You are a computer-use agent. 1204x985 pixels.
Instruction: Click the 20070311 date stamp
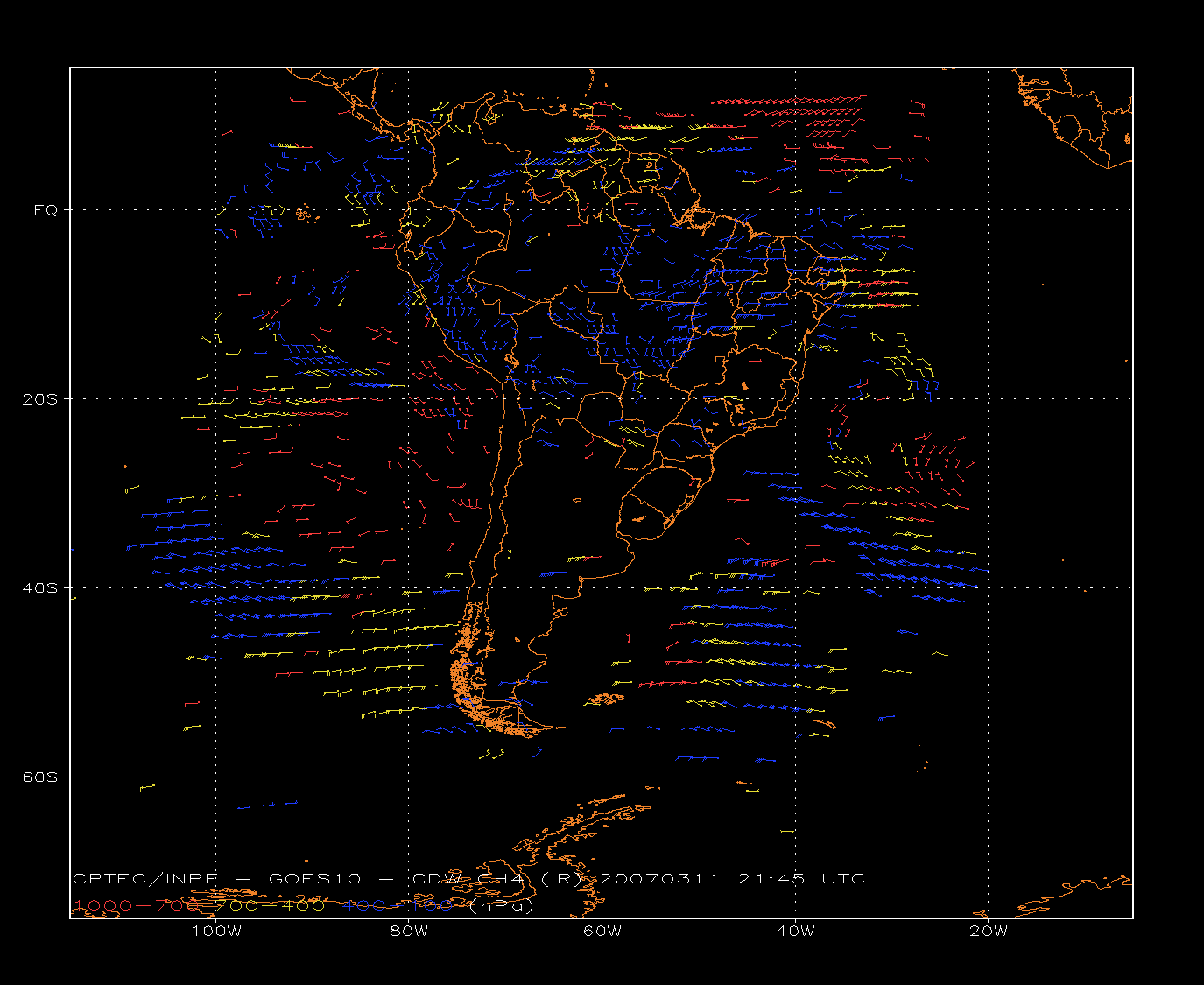(x=659, y=878)
